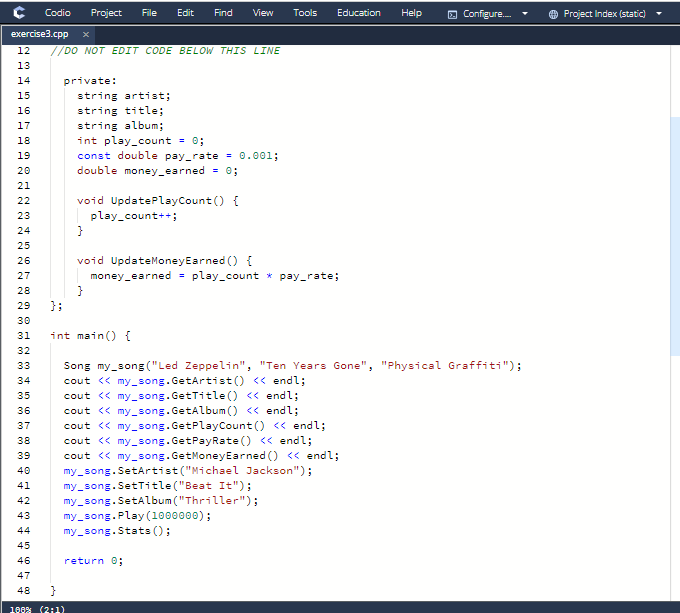Click the Song my_song constructor line
680x613 pixels.
(x=293, y=365)
